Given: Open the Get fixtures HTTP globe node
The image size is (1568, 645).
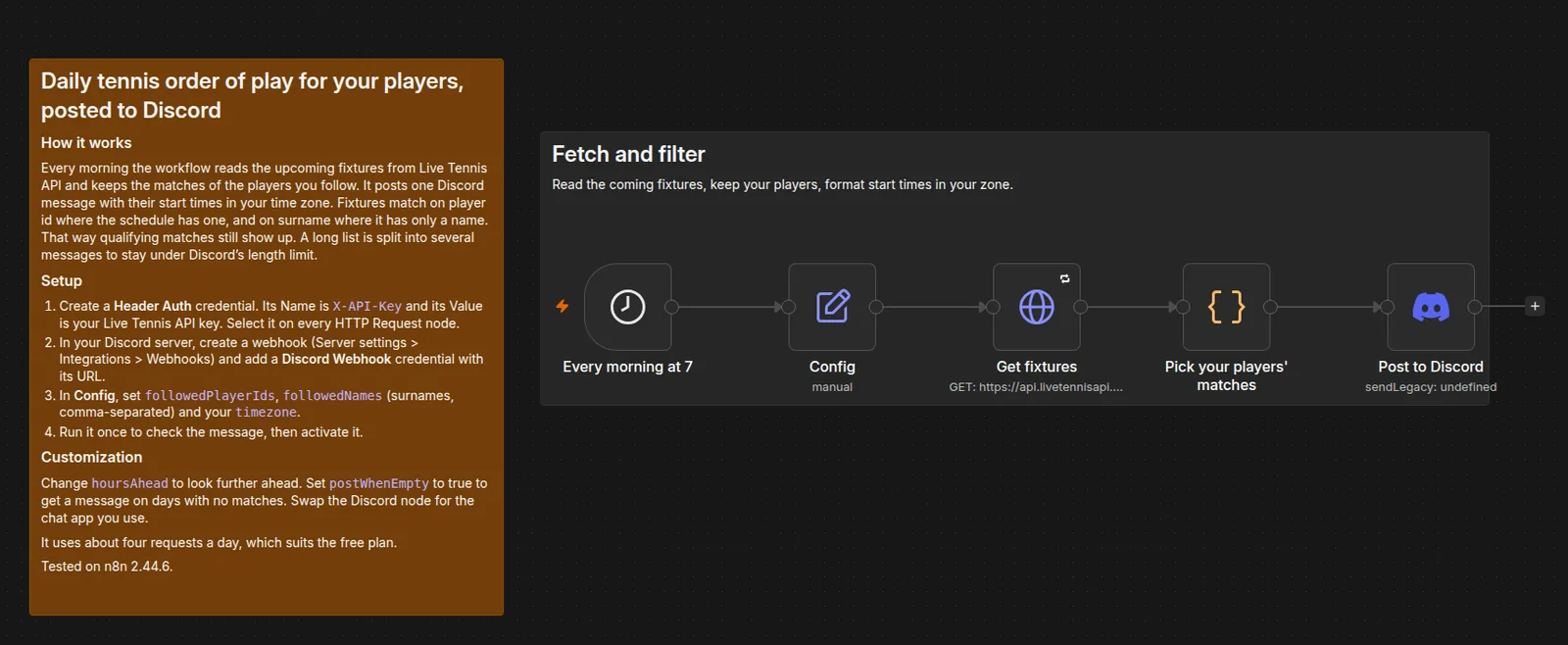Looking at the screenshot, I should (x=1037, y=307).
